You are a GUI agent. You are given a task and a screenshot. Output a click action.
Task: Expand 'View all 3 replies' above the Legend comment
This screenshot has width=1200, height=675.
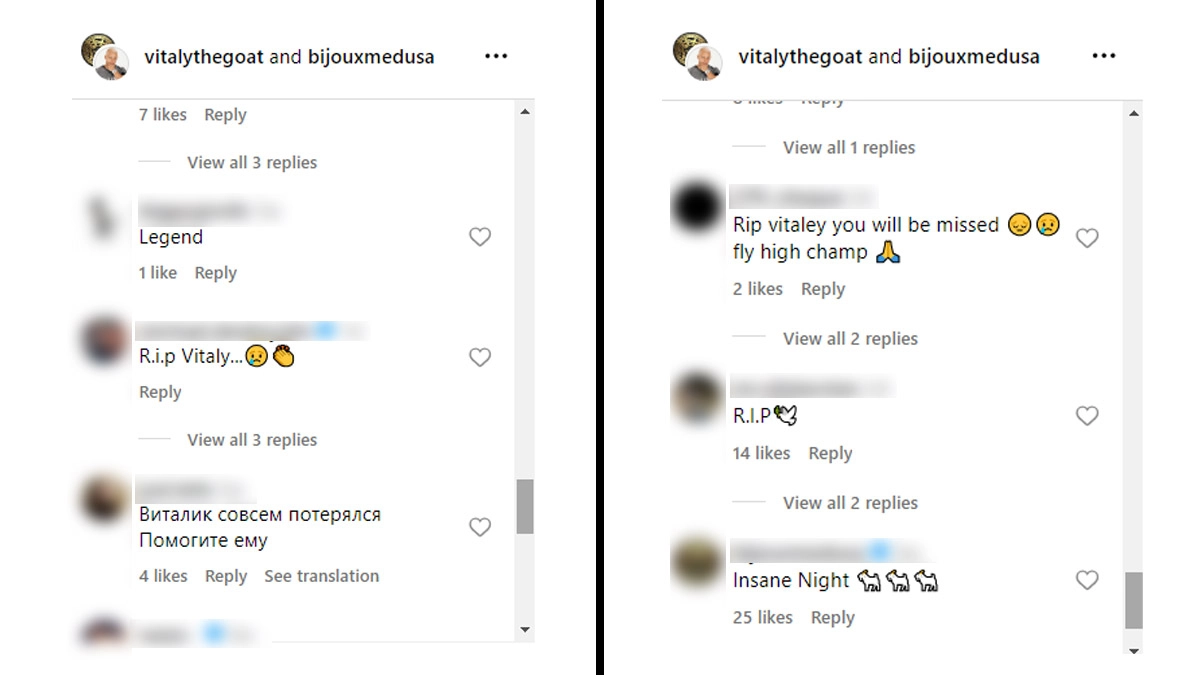pos(252,162)
